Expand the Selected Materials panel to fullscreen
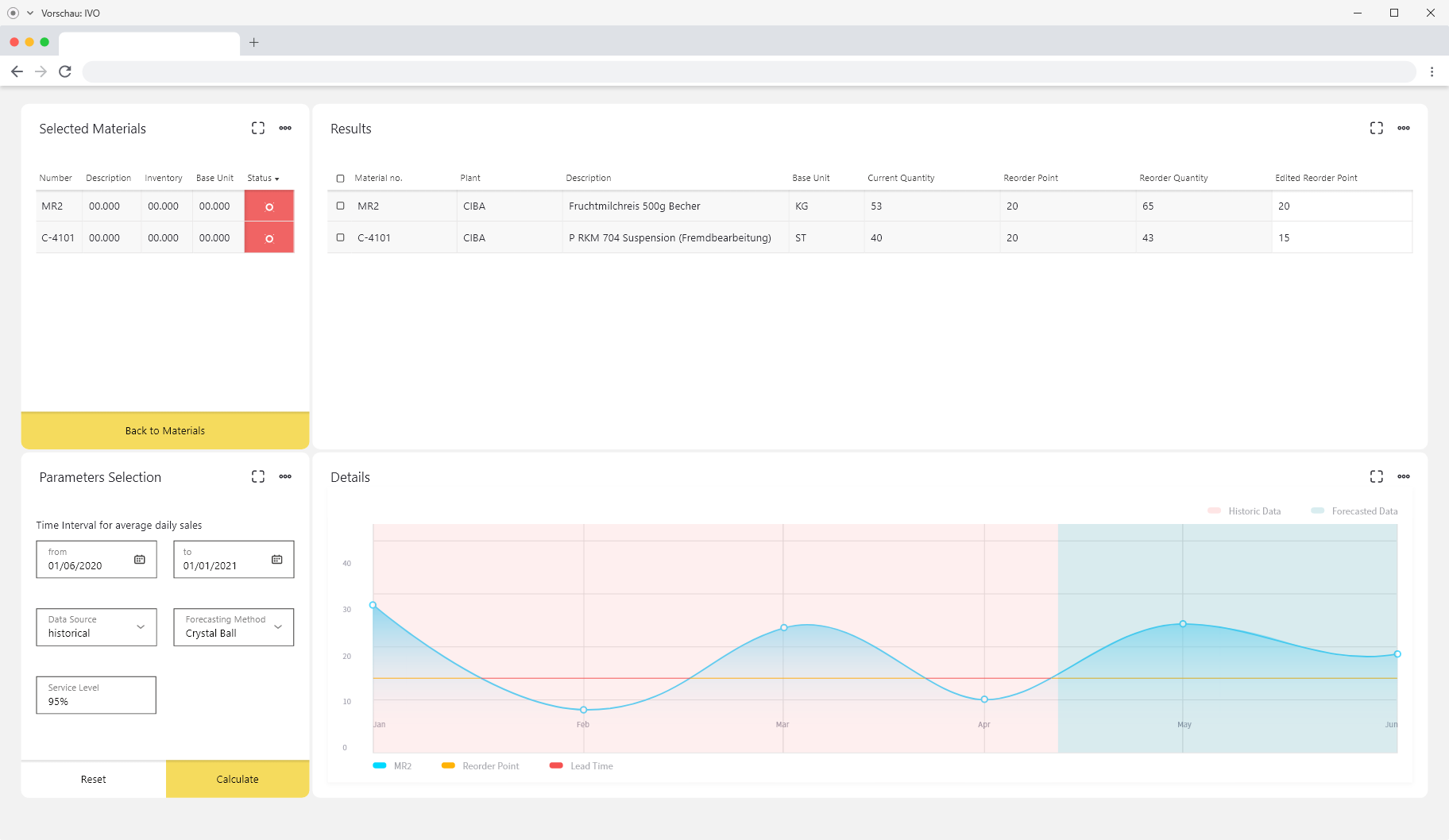 click(258, 128)
